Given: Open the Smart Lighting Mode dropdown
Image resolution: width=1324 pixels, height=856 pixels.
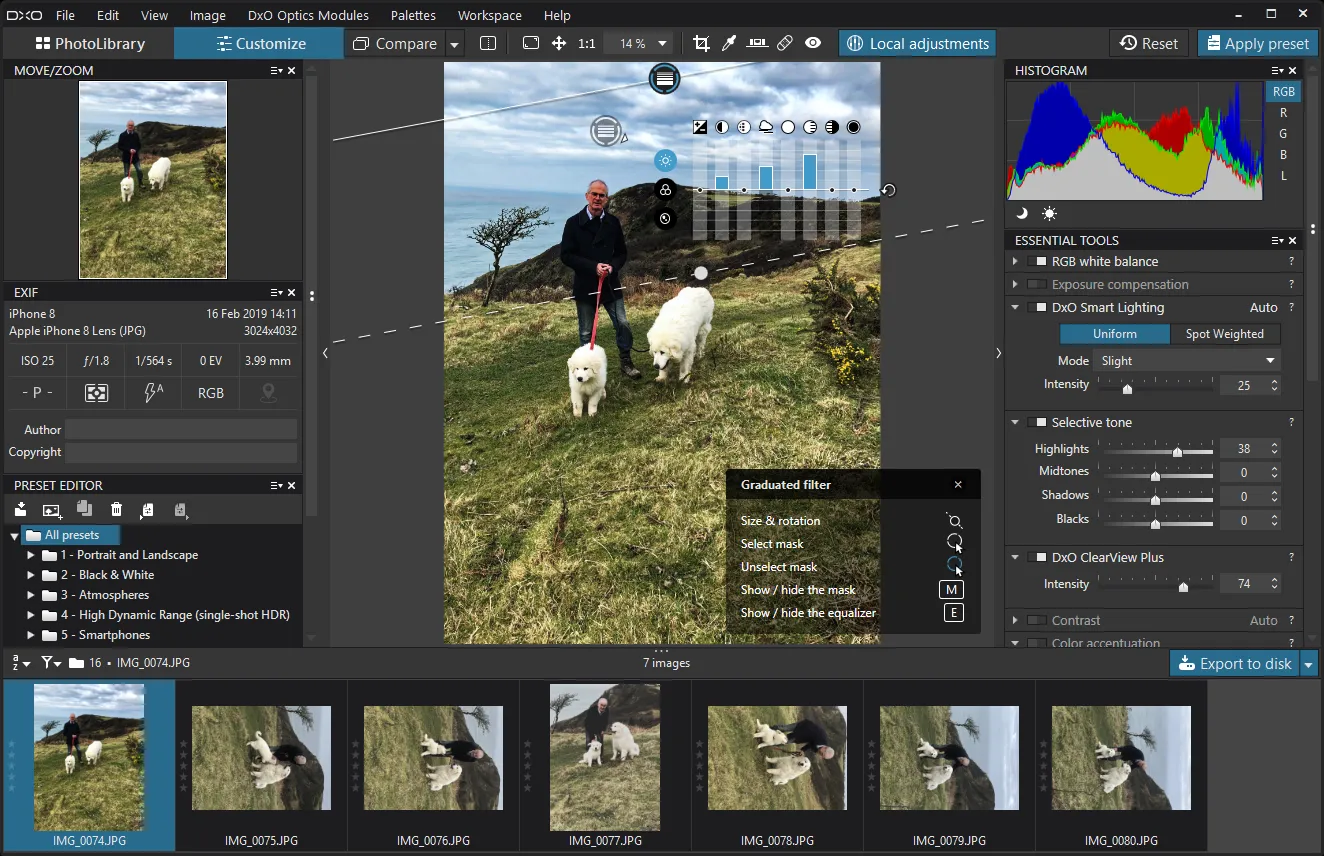Looking at the screenshot, I should [x=1186, y=361].
